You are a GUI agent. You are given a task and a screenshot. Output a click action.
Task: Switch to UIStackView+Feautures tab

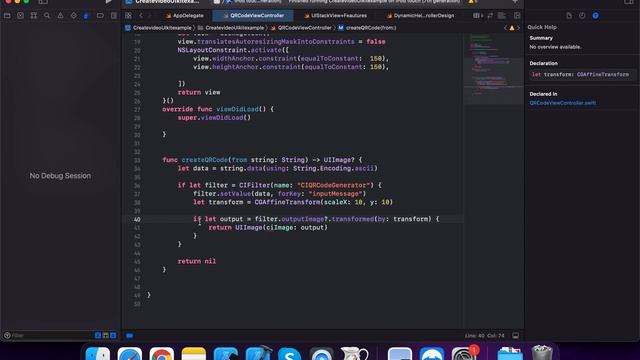[x=336, y=16]
